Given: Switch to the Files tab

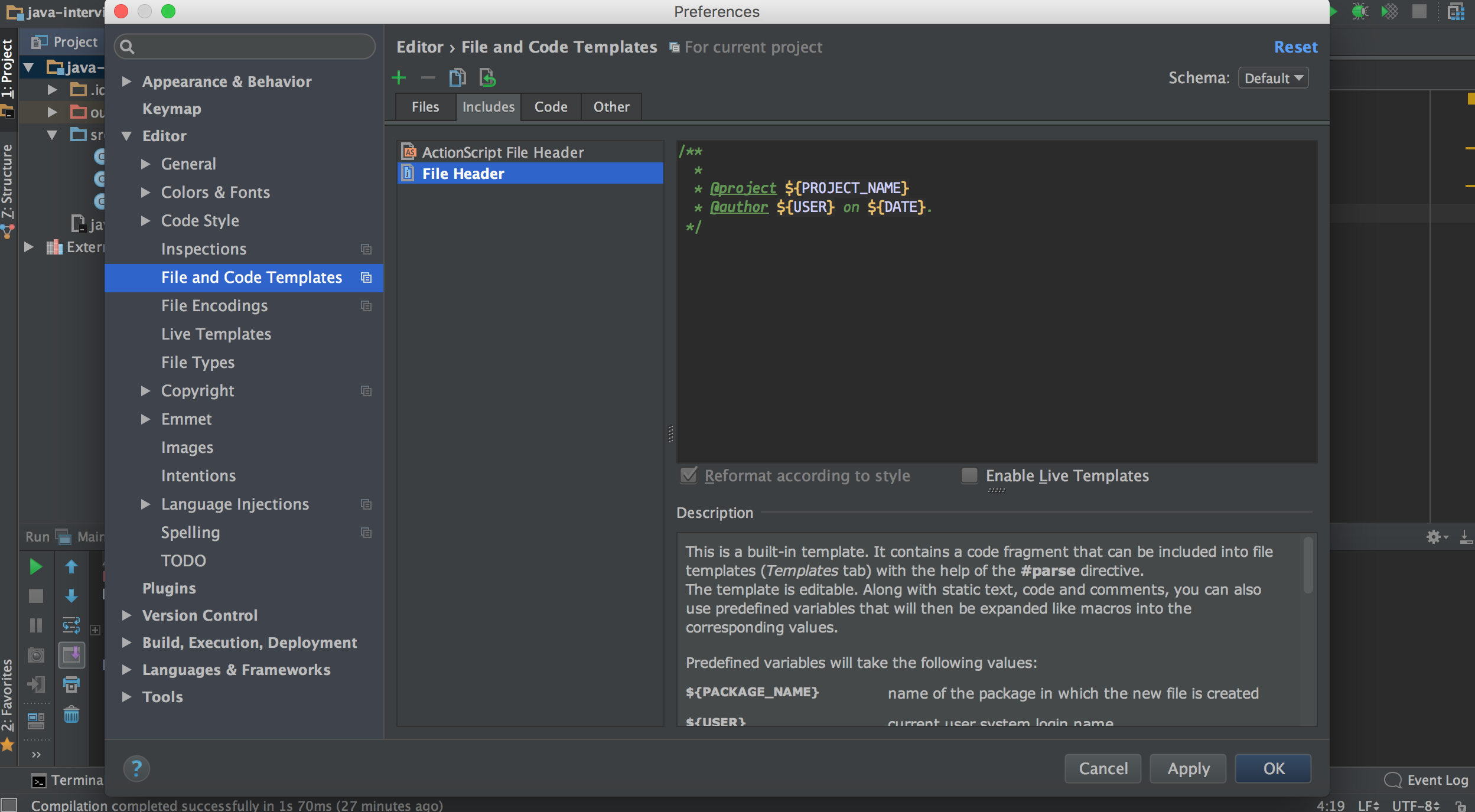Looking at the screenshot, I should (425, 107).
